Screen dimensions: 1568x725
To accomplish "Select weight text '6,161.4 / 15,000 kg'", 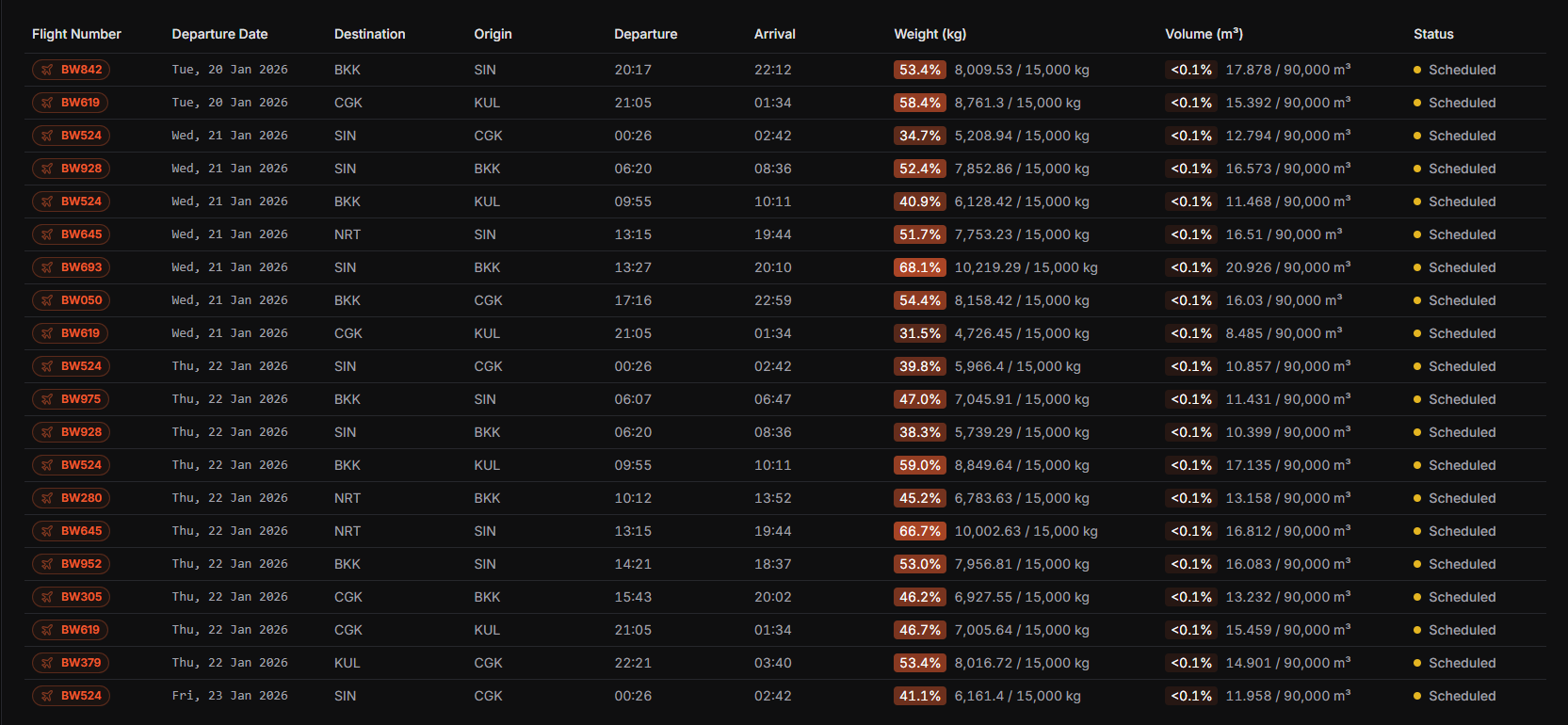I will [1017, 696].
